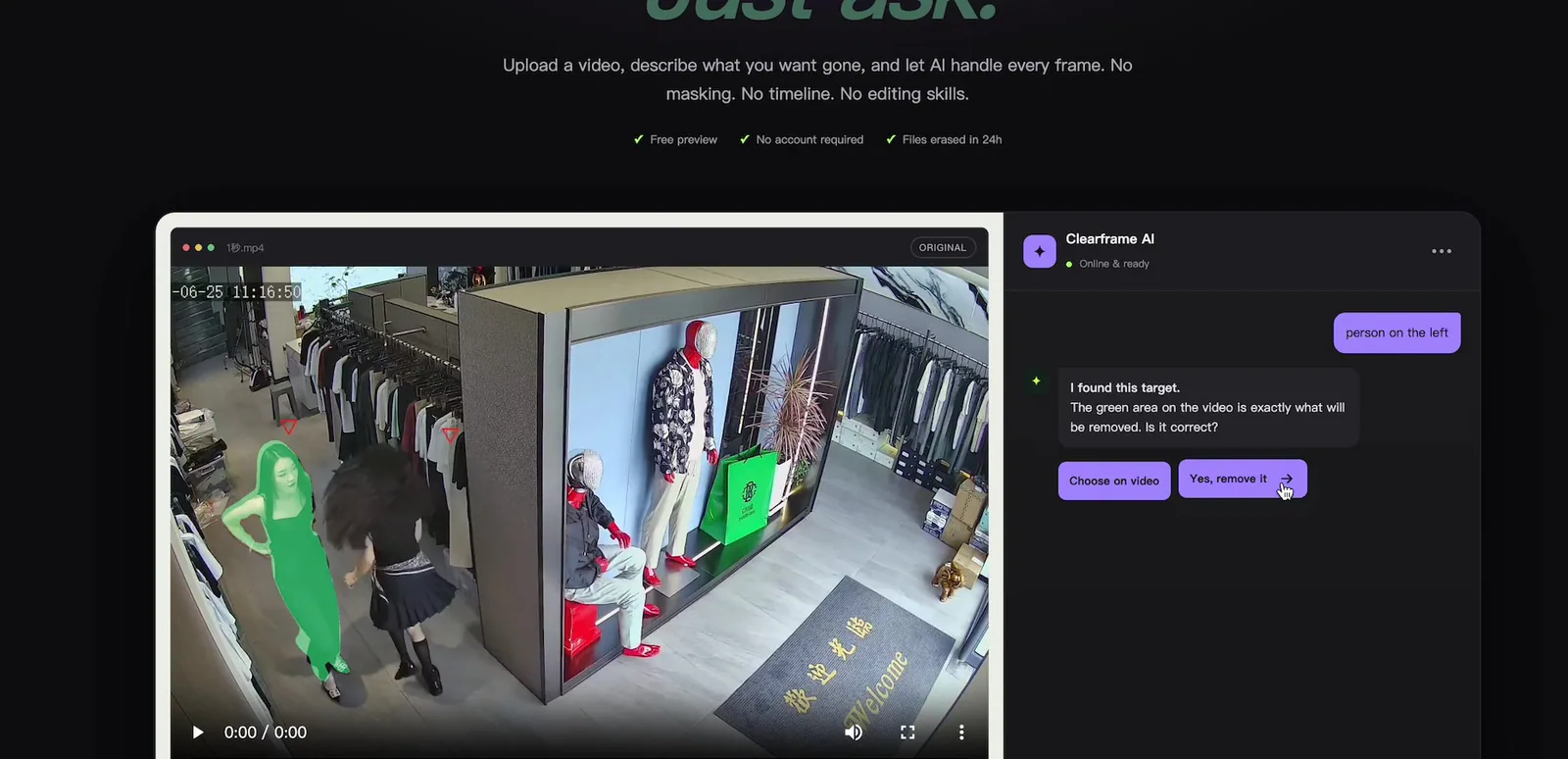
Task: Click the person on the left message bubble
Action: coord(1396,332)
